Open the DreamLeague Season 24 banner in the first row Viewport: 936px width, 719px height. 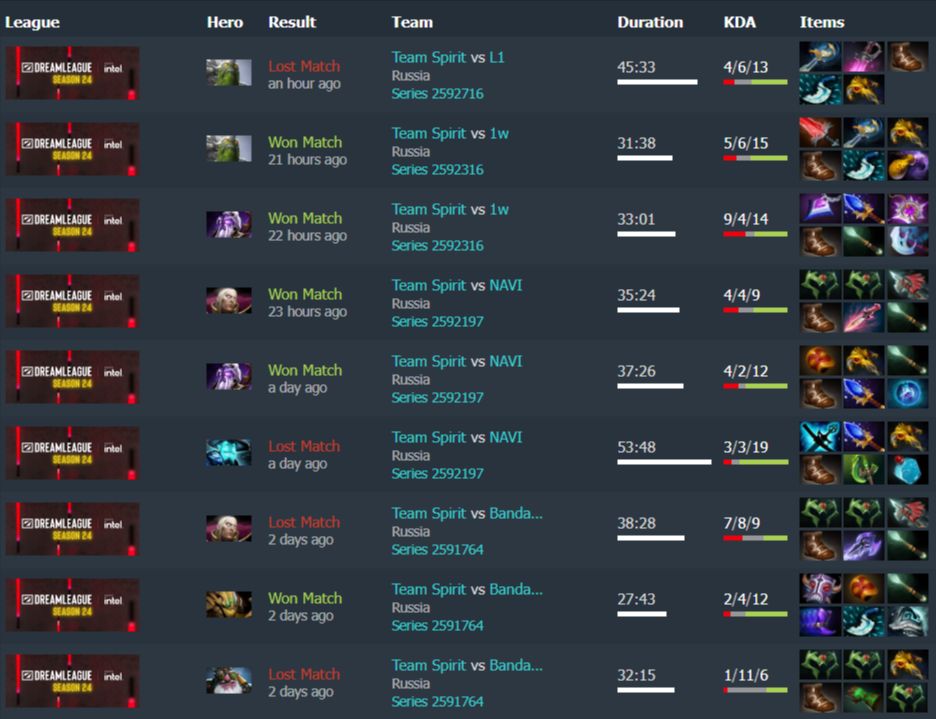pyautogui.click(x=72, y=73)
